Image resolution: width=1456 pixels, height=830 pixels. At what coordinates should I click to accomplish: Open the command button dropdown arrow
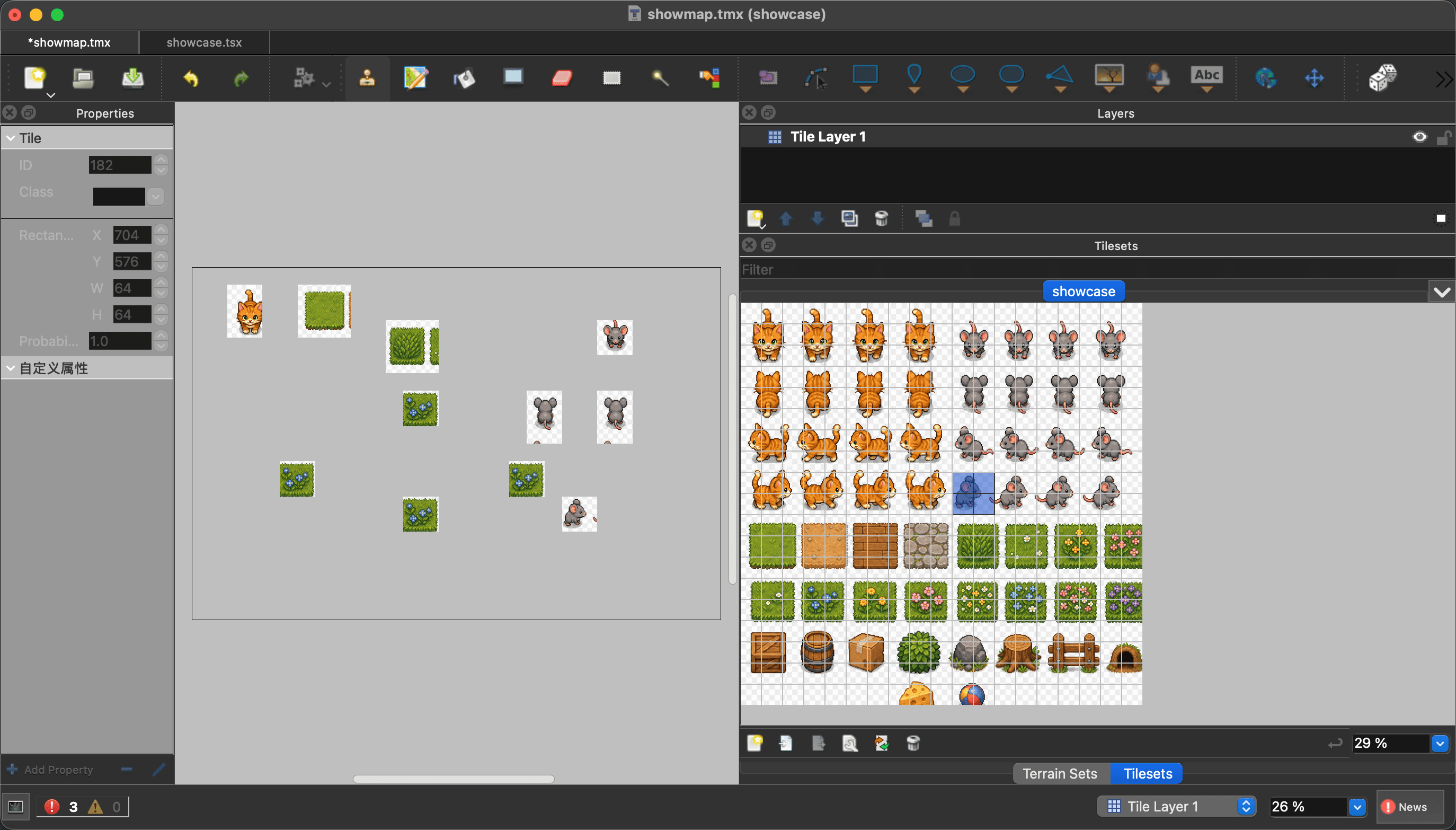[326, 84]
